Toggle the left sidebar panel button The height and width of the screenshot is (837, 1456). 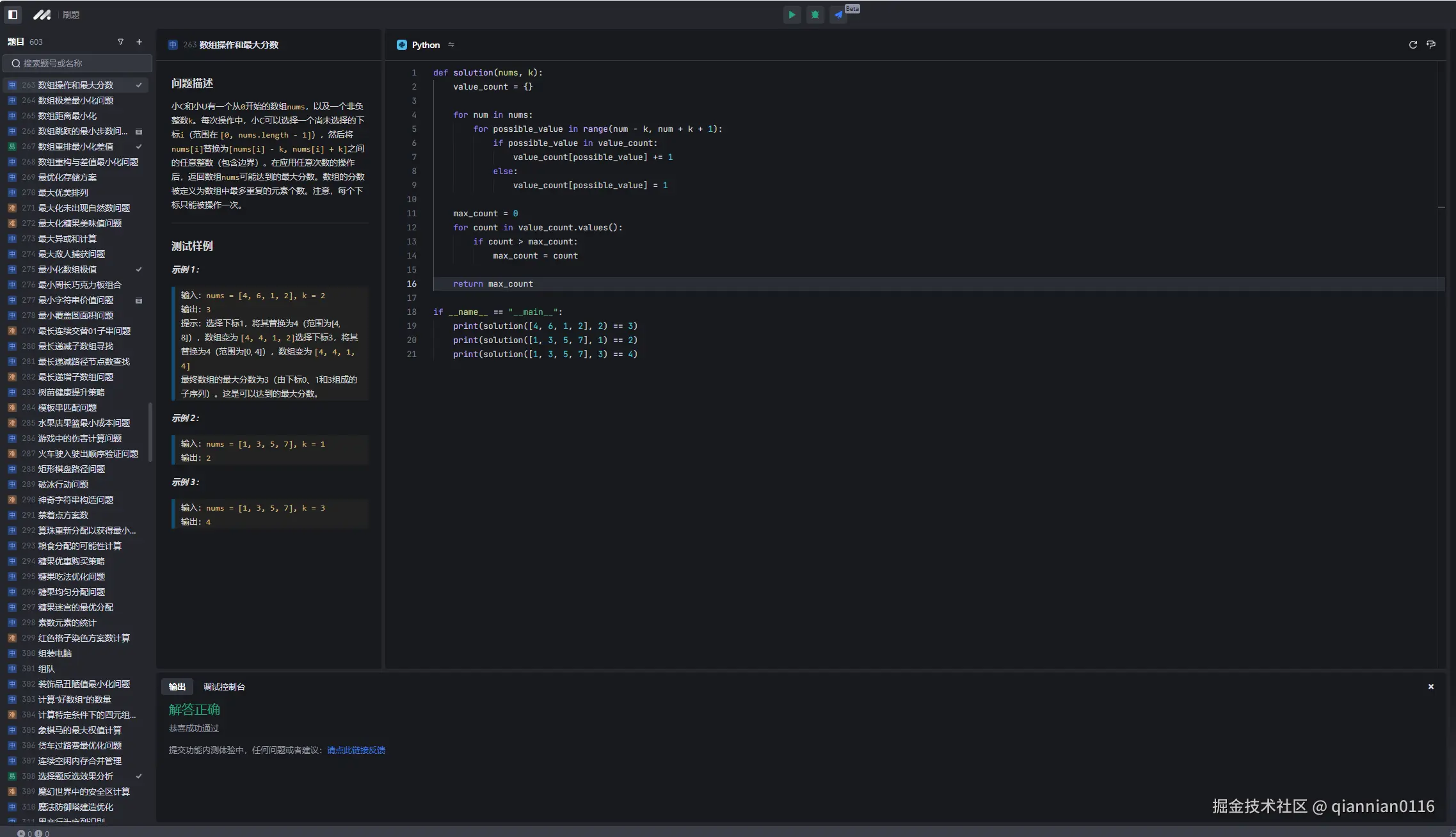(x=13, y=14)
